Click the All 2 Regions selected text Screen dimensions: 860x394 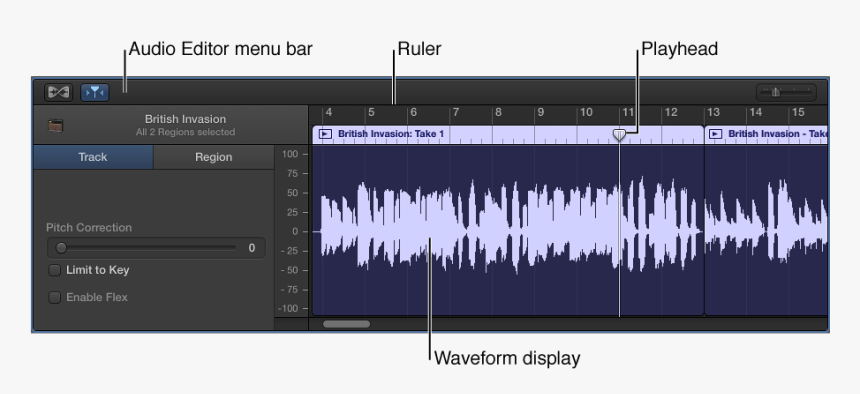tap(185, 132)
